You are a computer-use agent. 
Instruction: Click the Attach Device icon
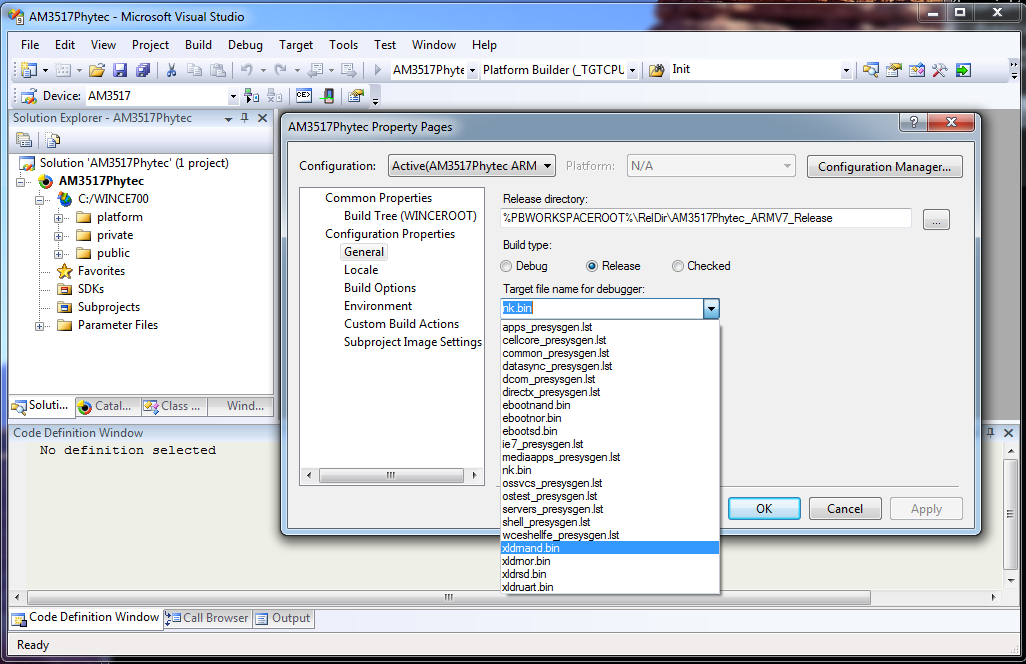[251, 96]
